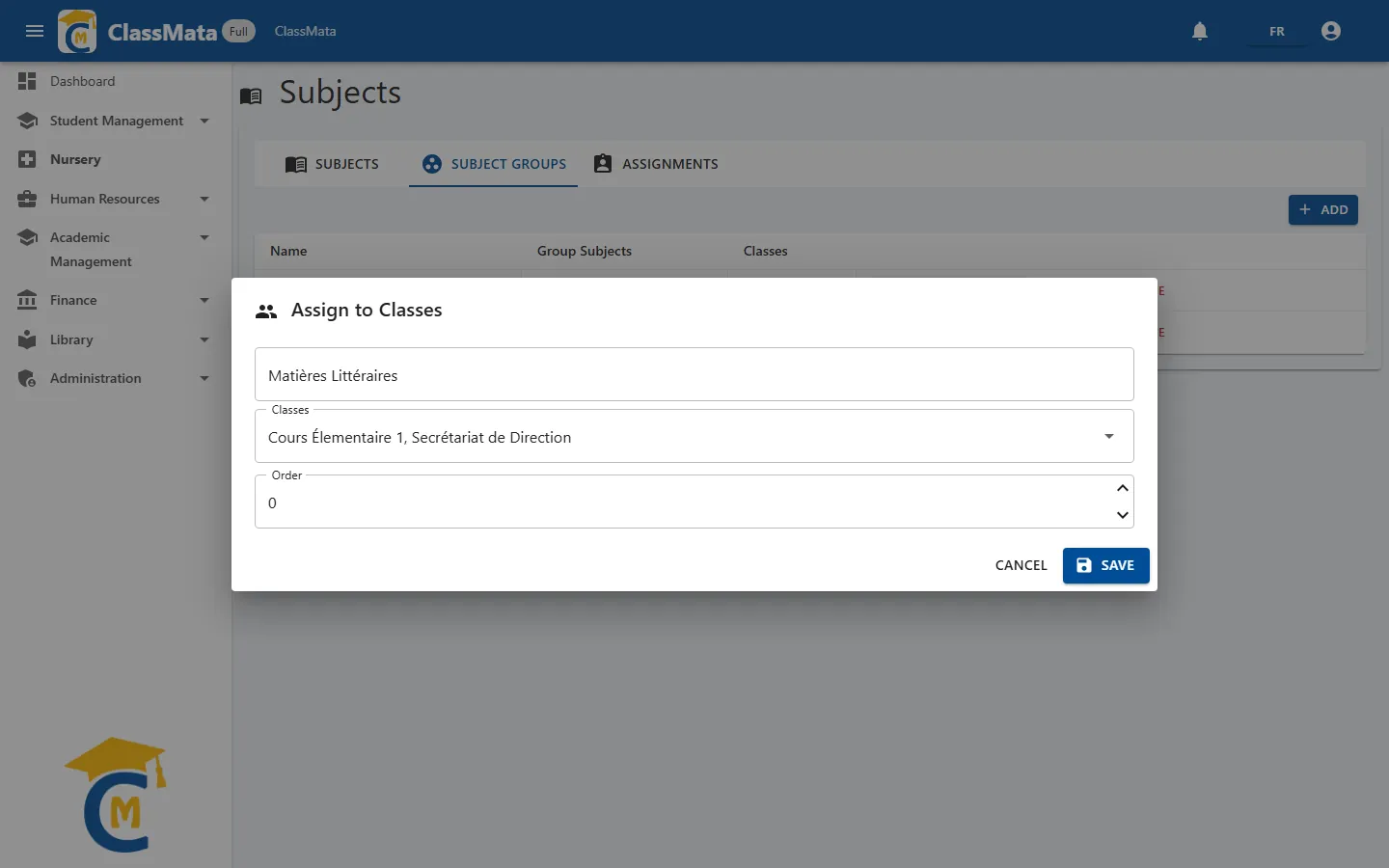Open the hamburger menu icon
This screenshot has width=1389, height=868.
point(35,31)
